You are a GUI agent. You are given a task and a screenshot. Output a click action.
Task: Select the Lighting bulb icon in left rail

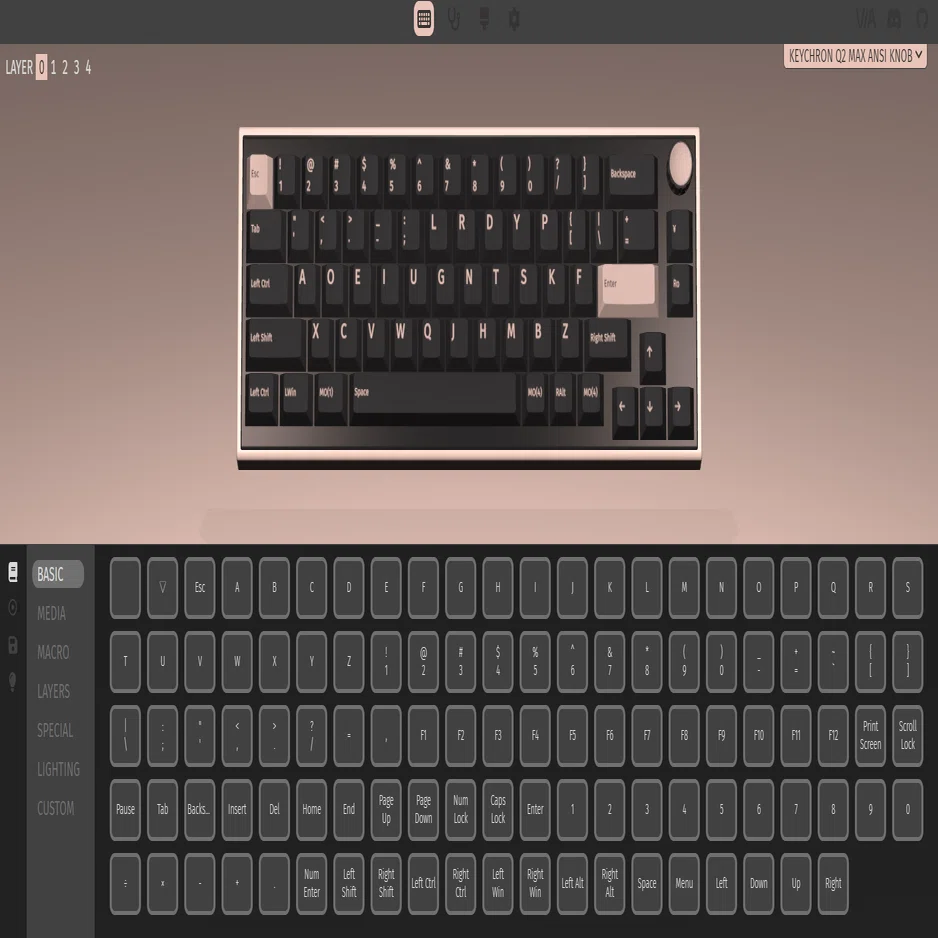[13, 681]
